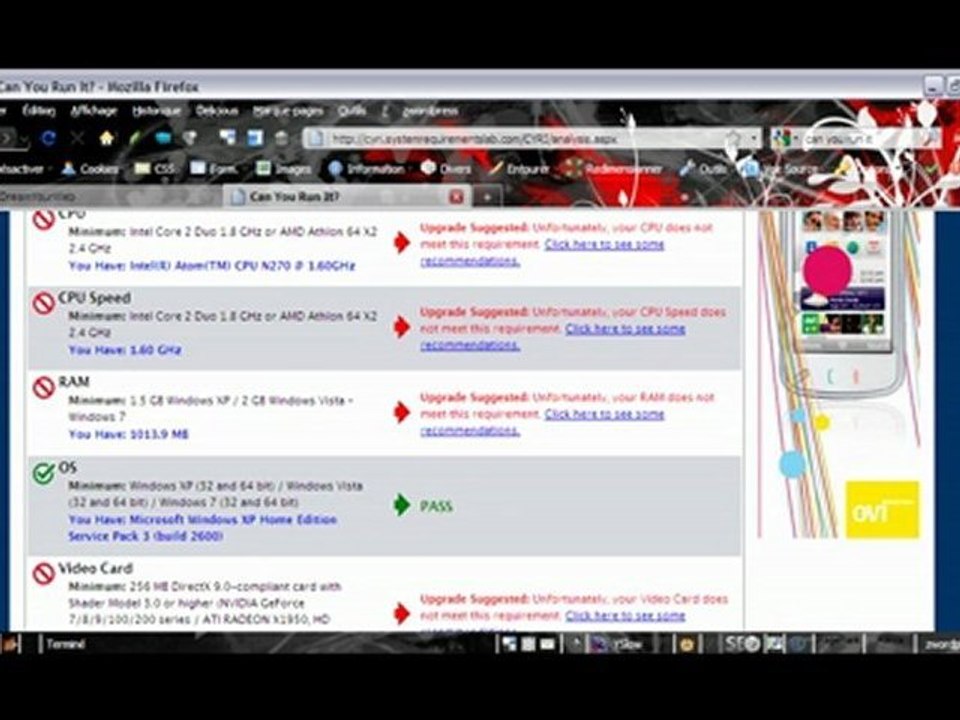The image size is (960, 720).
Task: Open the Information web developer toolbar item
Action: tap(367, 168)
